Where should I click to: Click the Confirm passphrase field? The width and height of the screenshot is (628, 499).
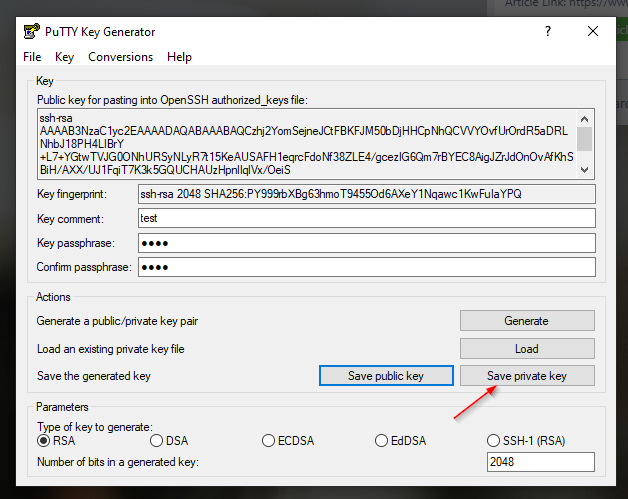click(x=366, y=267)
